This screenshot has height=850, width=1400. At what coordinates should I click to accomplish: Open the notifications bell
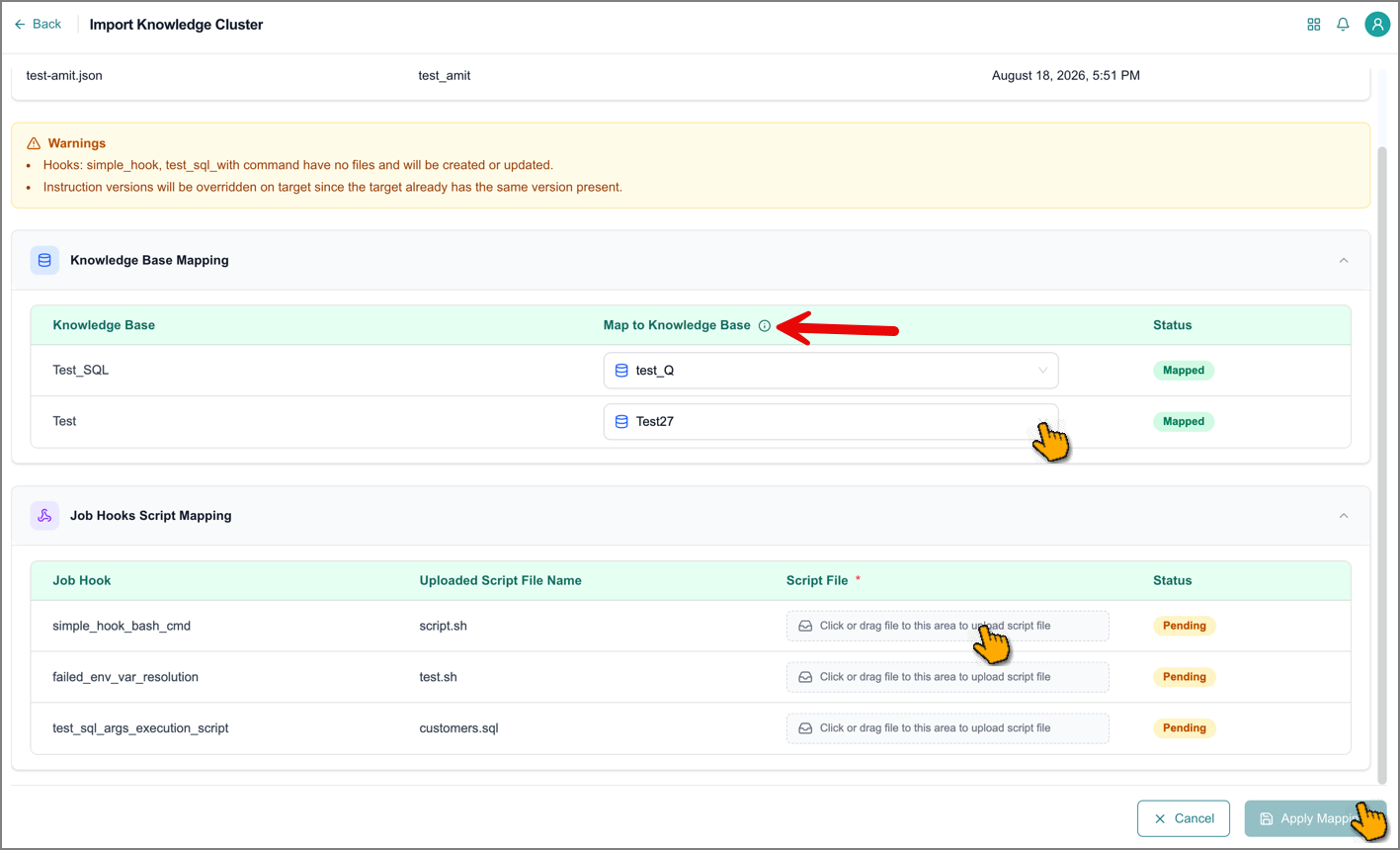click(x=1343, y=25)
